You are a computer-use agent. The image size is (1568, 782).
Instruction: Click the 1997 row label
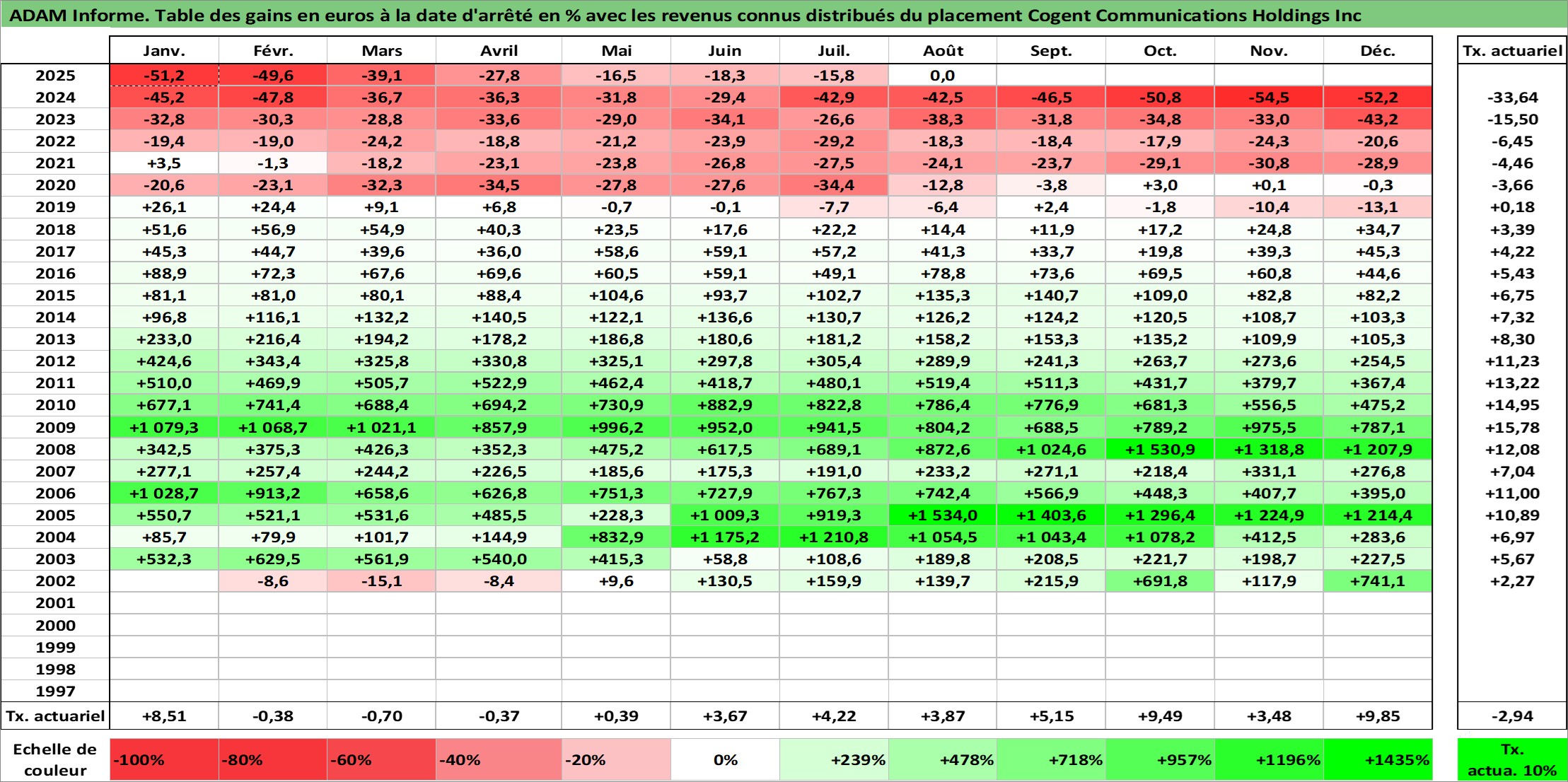point(55,691)
